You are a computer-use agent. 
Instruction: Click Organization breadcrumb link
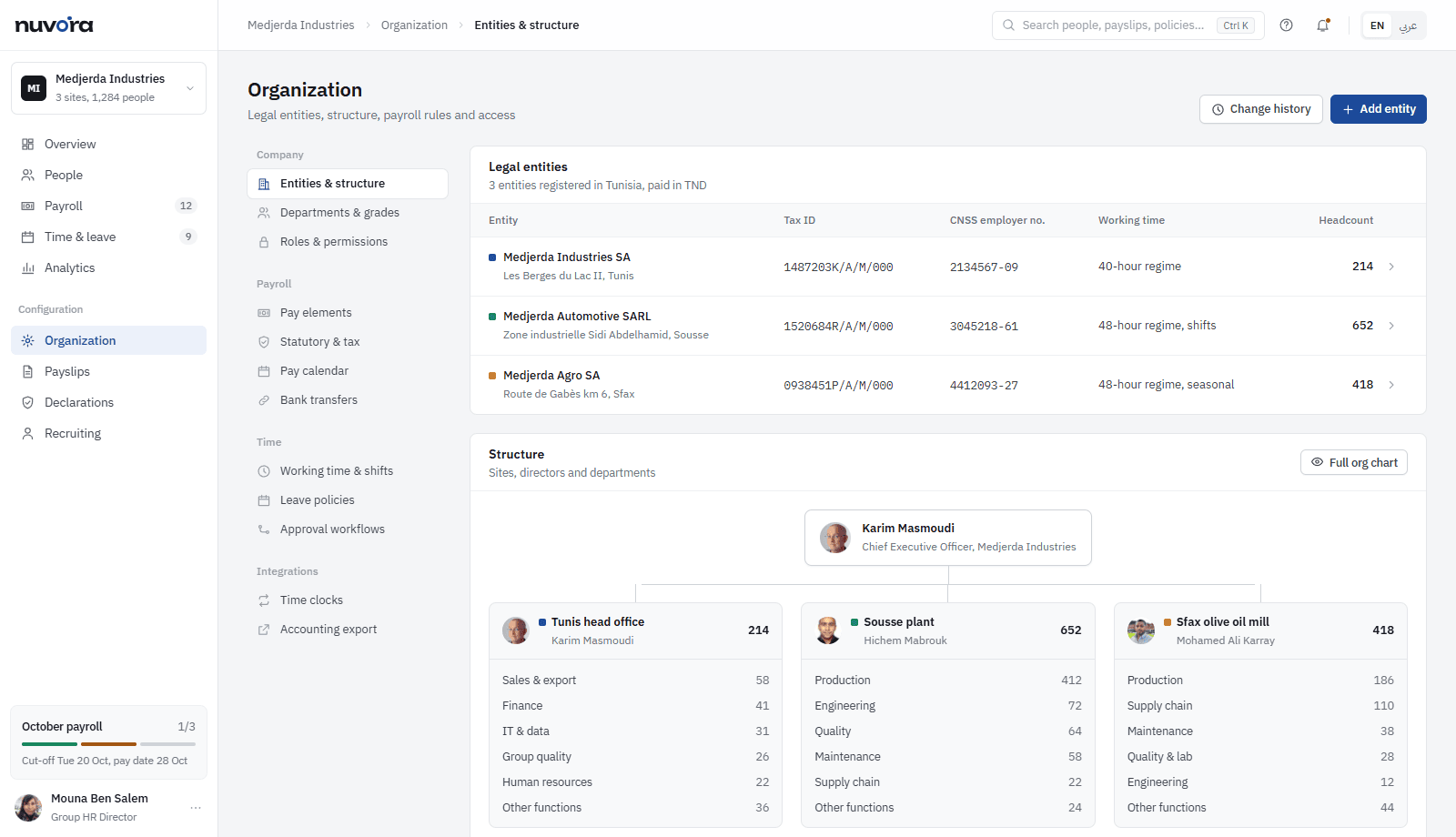[x=414, y=25]
